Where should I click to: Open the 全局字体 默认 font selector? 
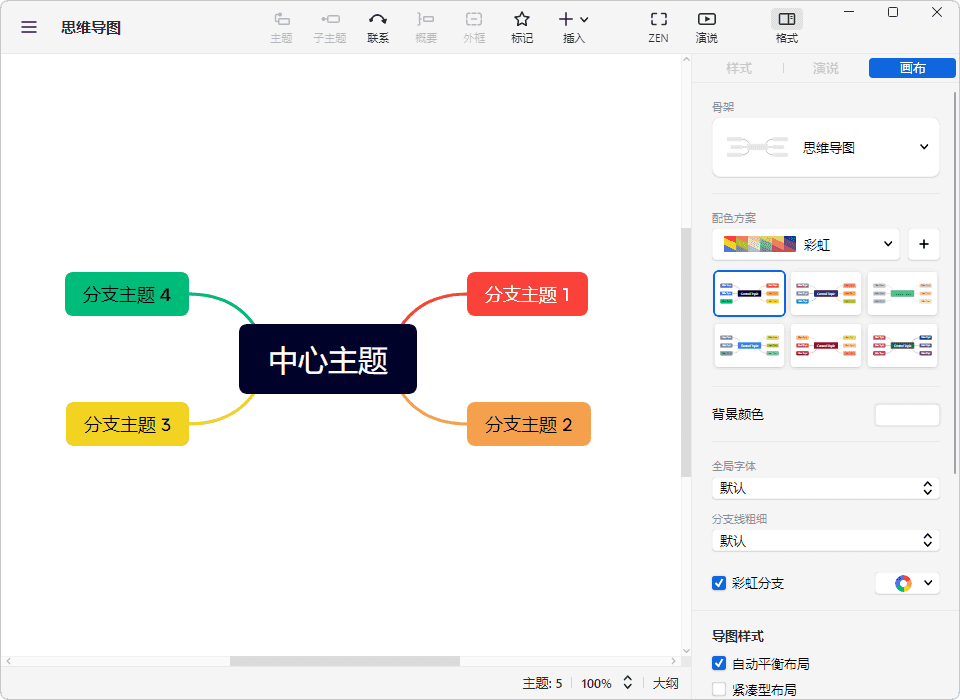click(825, 488)
